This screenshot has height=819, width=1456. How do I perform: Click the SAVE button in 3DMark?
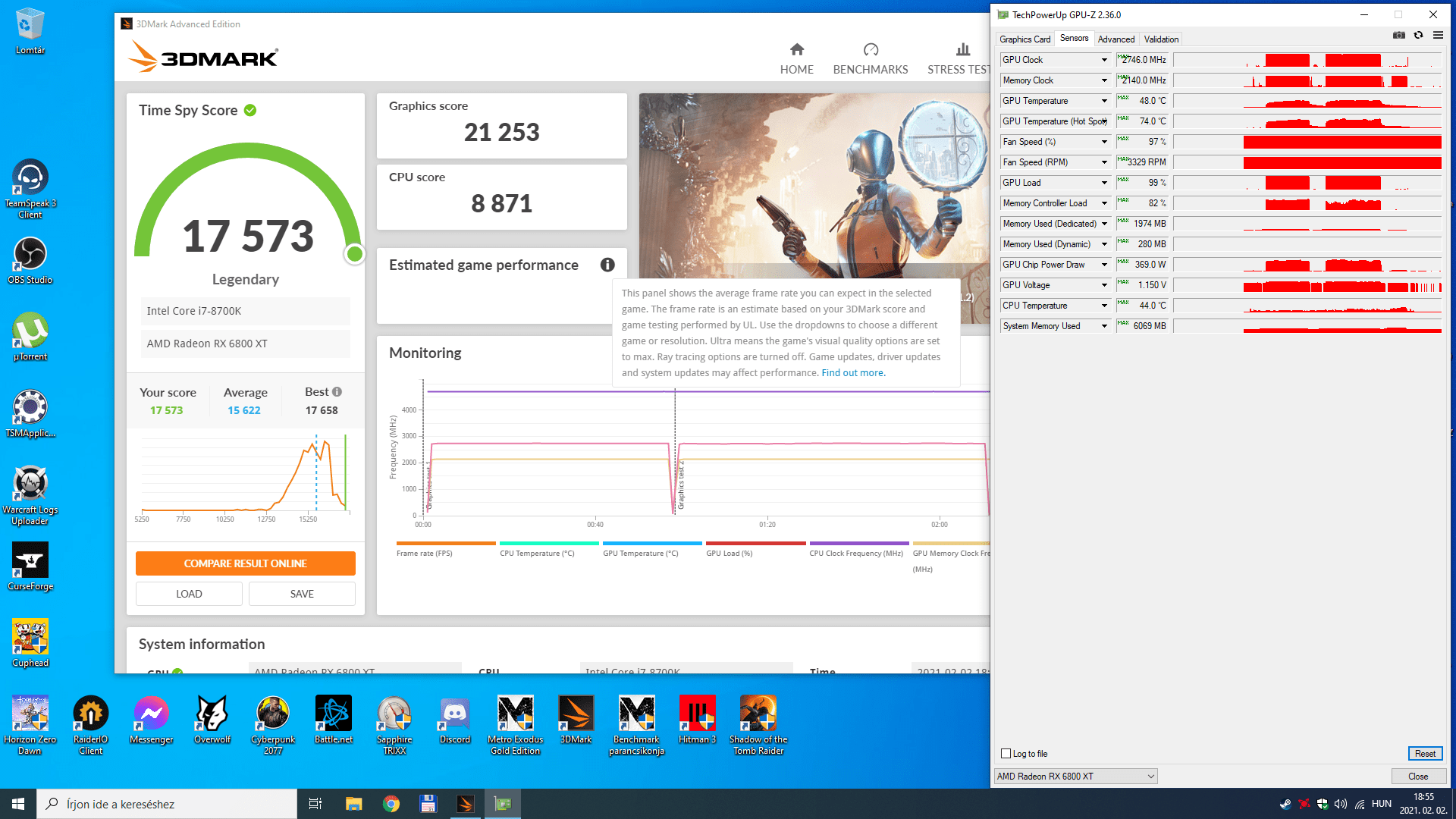tap(302, 594)
